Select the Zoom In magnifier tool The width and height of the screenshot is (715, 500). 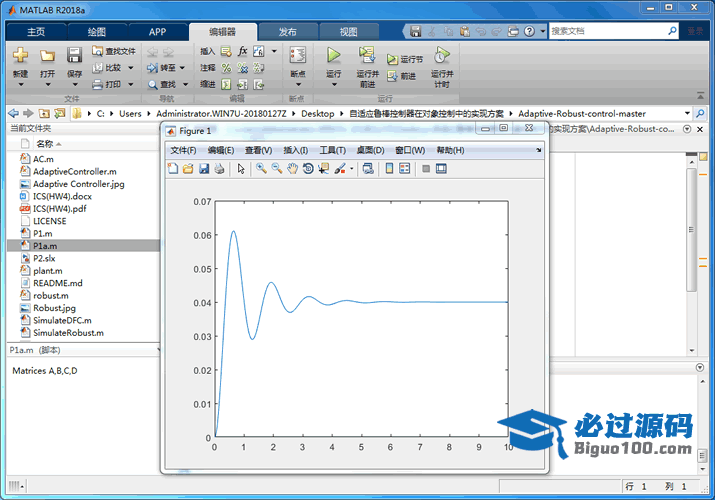point(261,169)
